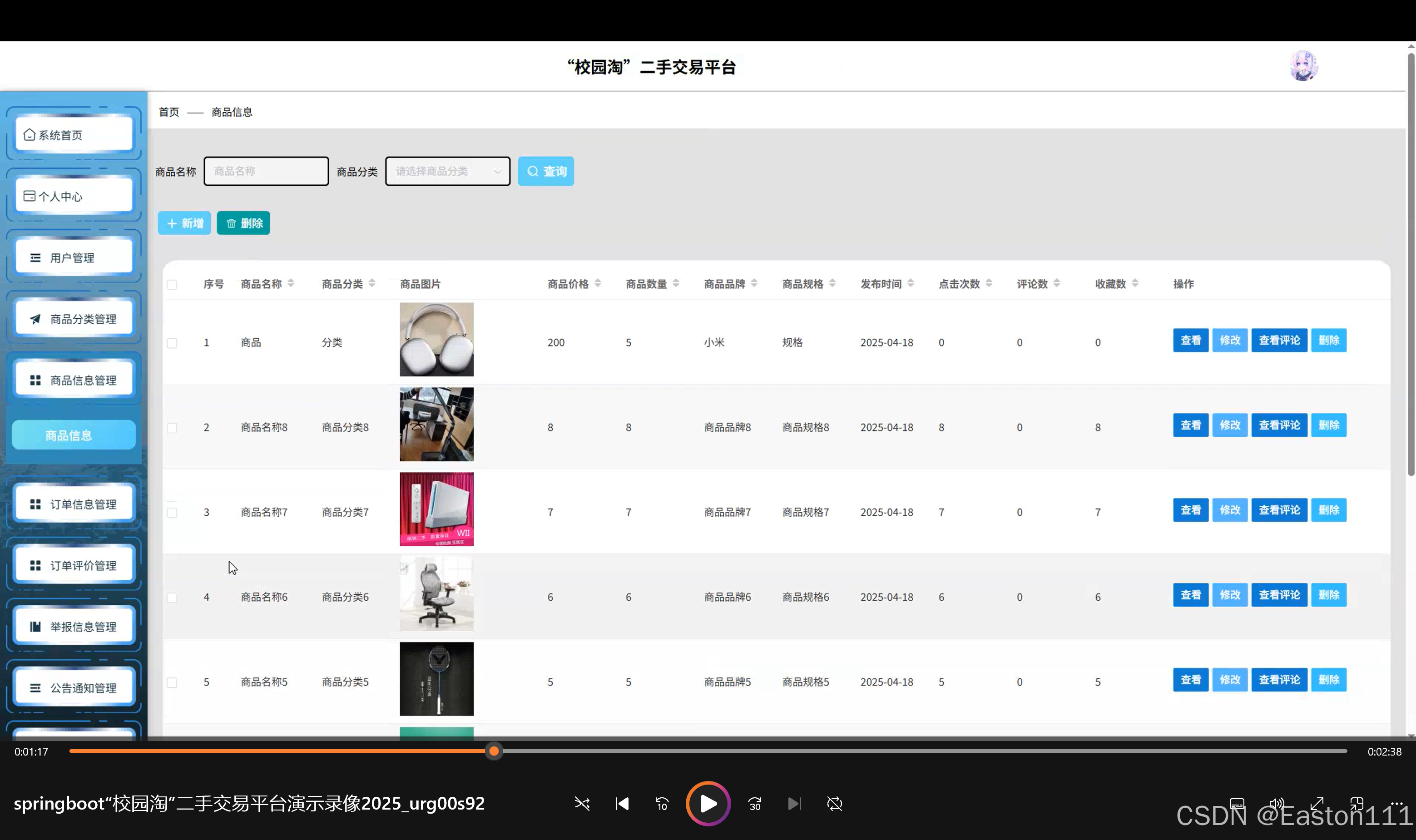
Task: Tick the select-all checkbox in the table header
Action: coord(172,285)
